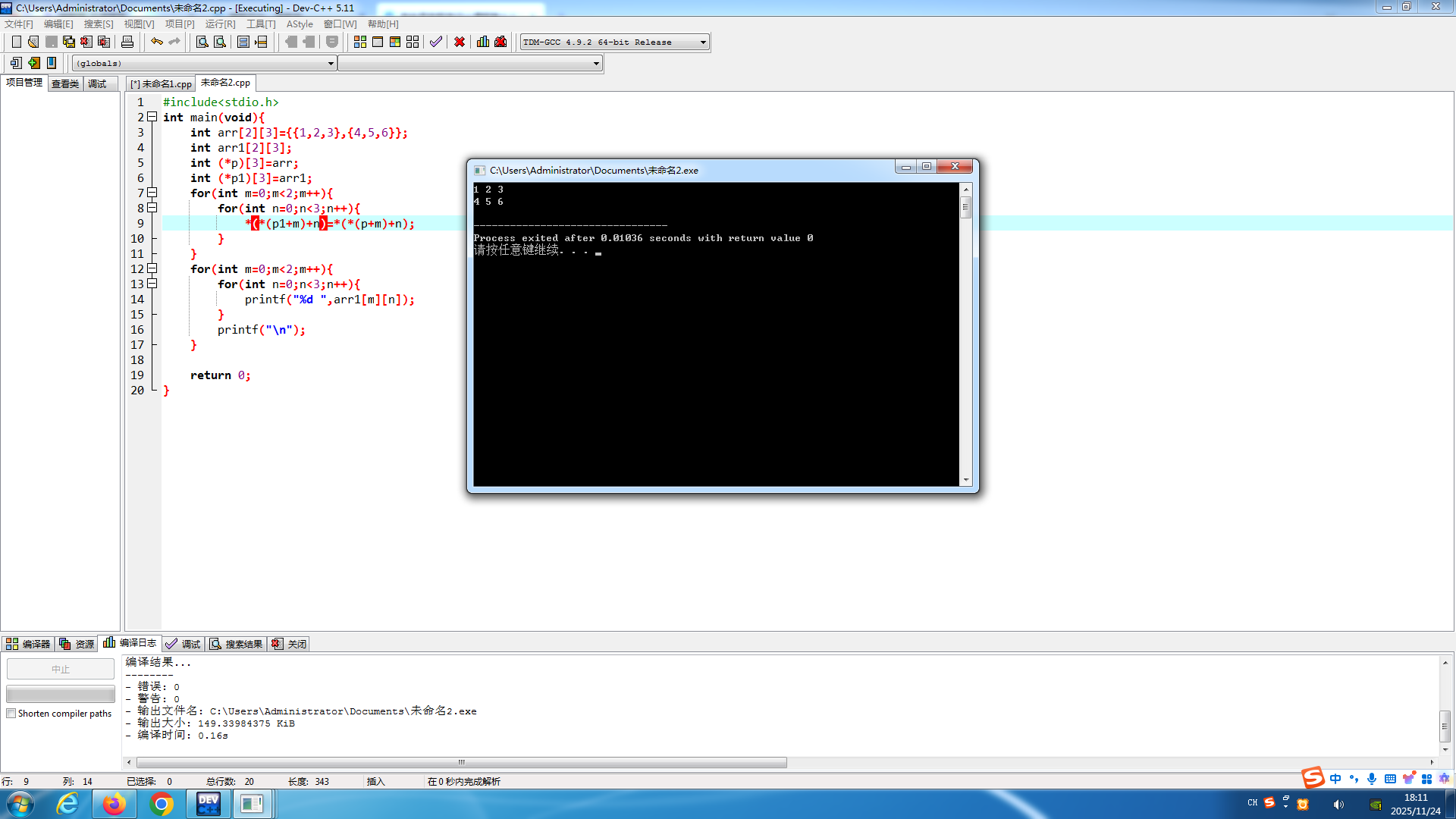Screen dimensions: 1456x819
Task: Click the Print toolbar icon
Action: 127,42
